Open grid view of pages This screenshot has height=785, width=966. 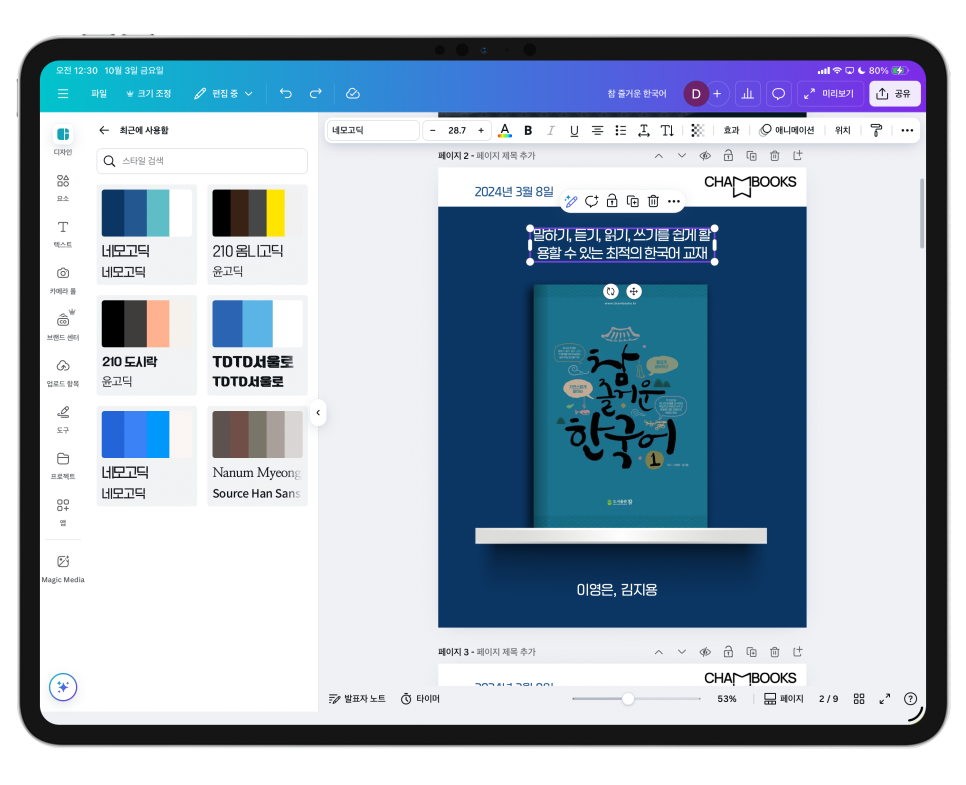pos(859,699)
